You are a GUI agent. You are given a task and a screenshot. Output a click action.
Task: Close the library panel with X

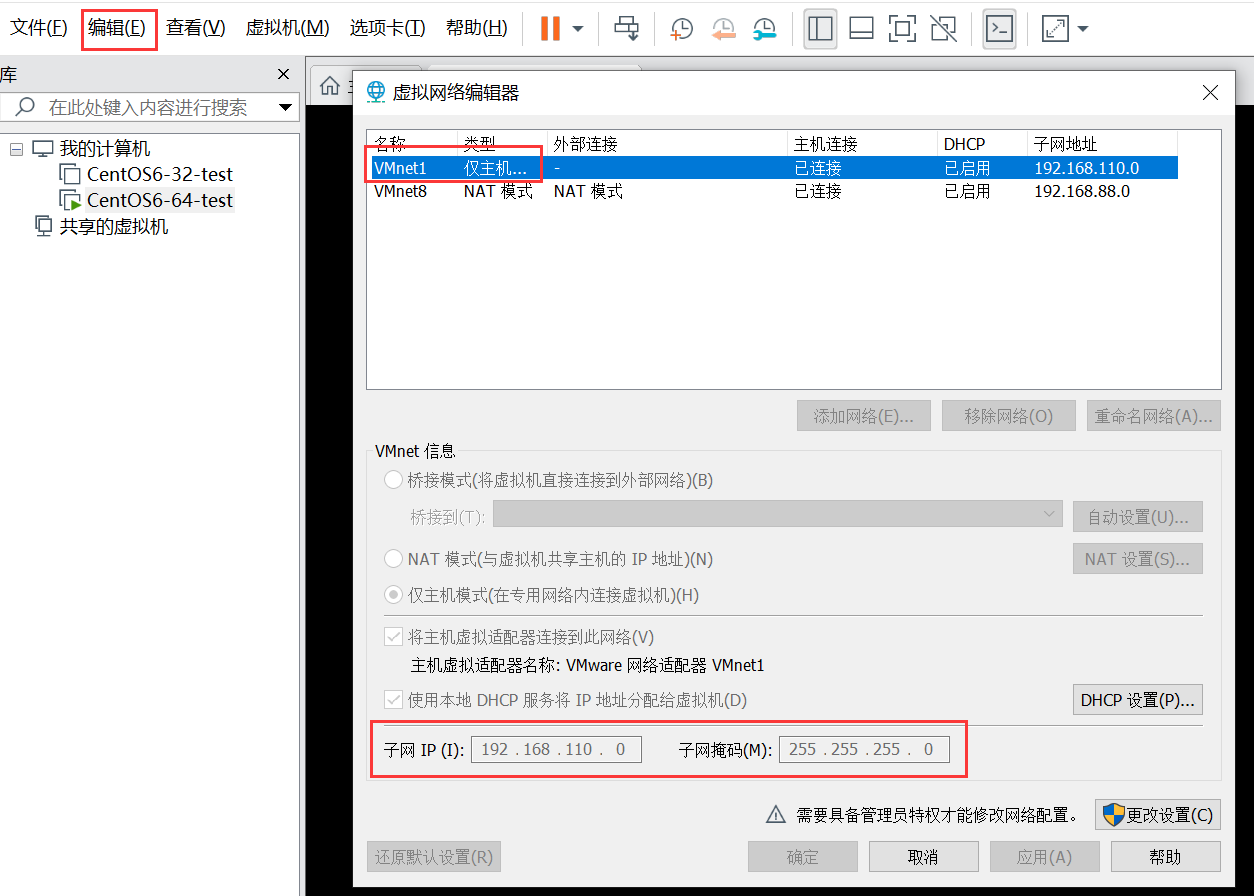tap(283, 75)
